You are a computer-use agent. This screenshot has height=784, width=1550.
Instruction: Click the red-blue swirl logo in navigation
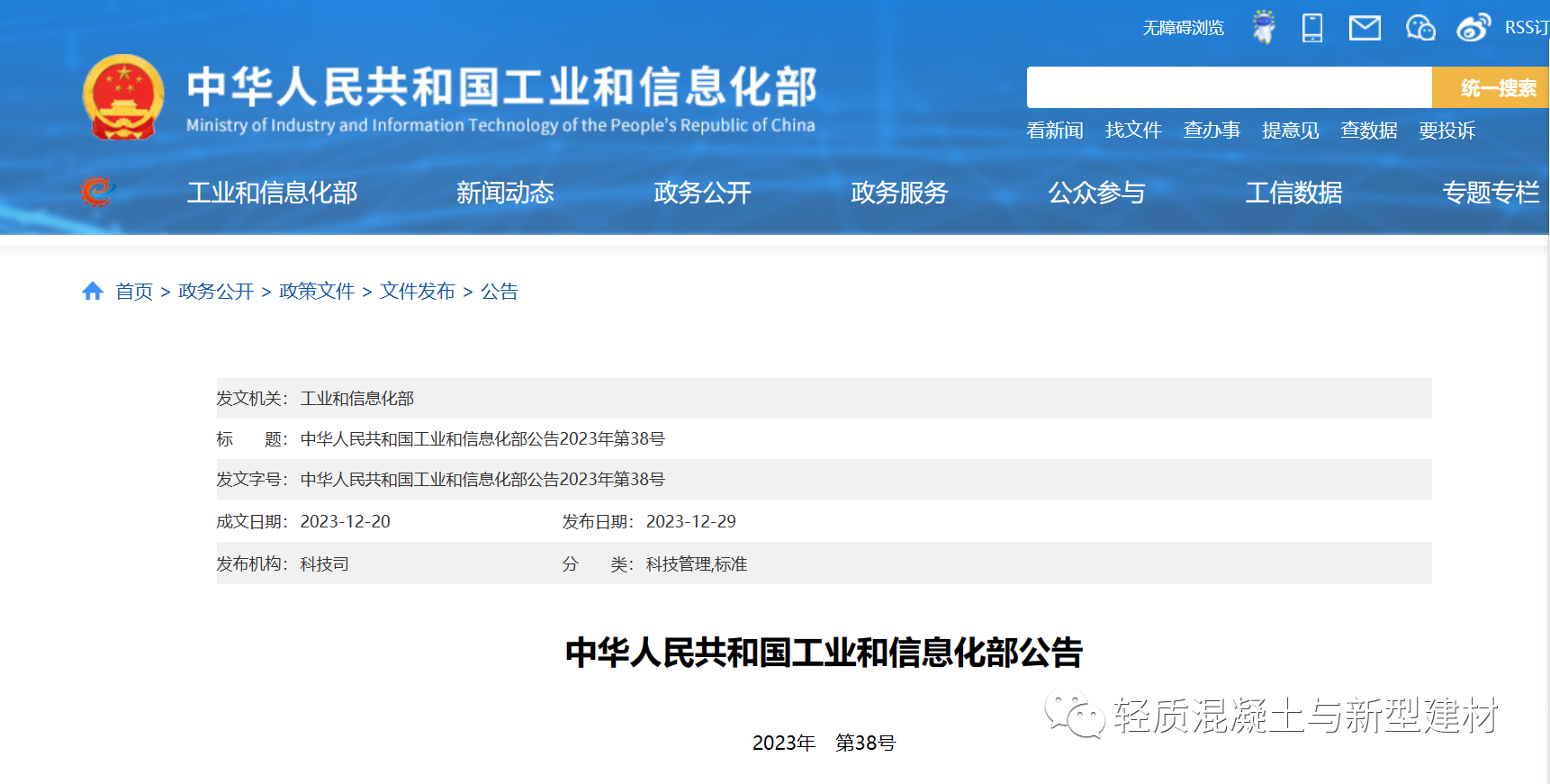click(x=97, y=192)
